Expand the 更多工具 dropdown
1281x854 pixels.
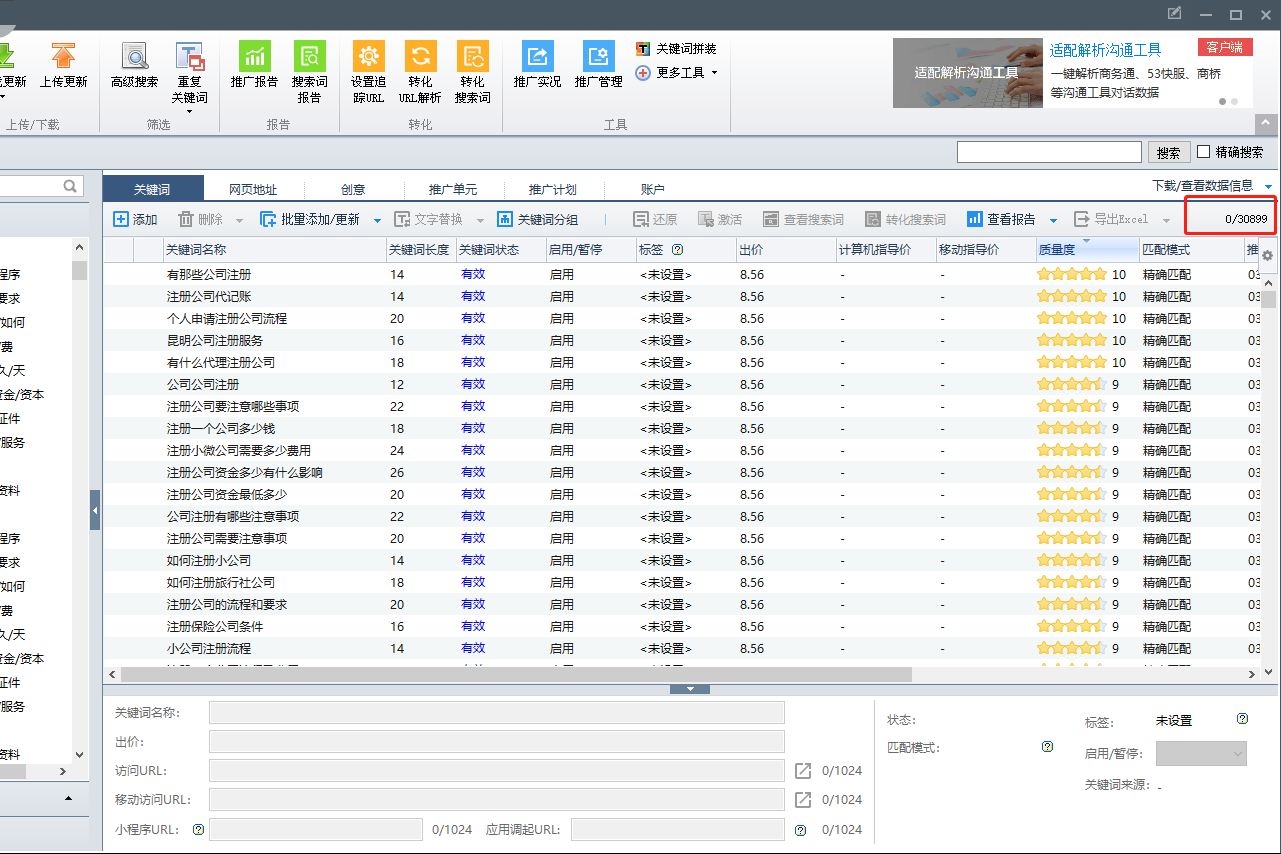pyautogui.click(x=714, y=73)
